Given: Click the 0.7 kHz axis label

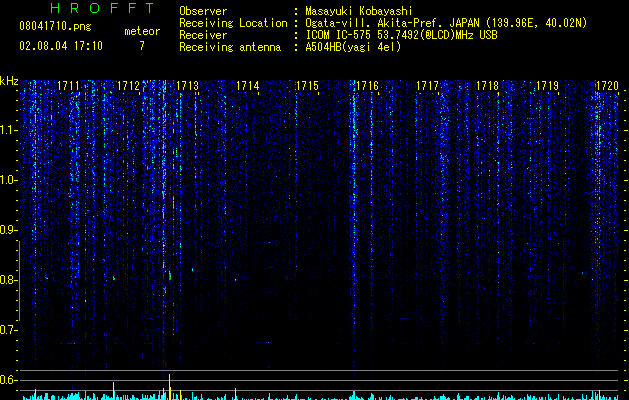Looking at the screenshot, I should tap(8, 330).
